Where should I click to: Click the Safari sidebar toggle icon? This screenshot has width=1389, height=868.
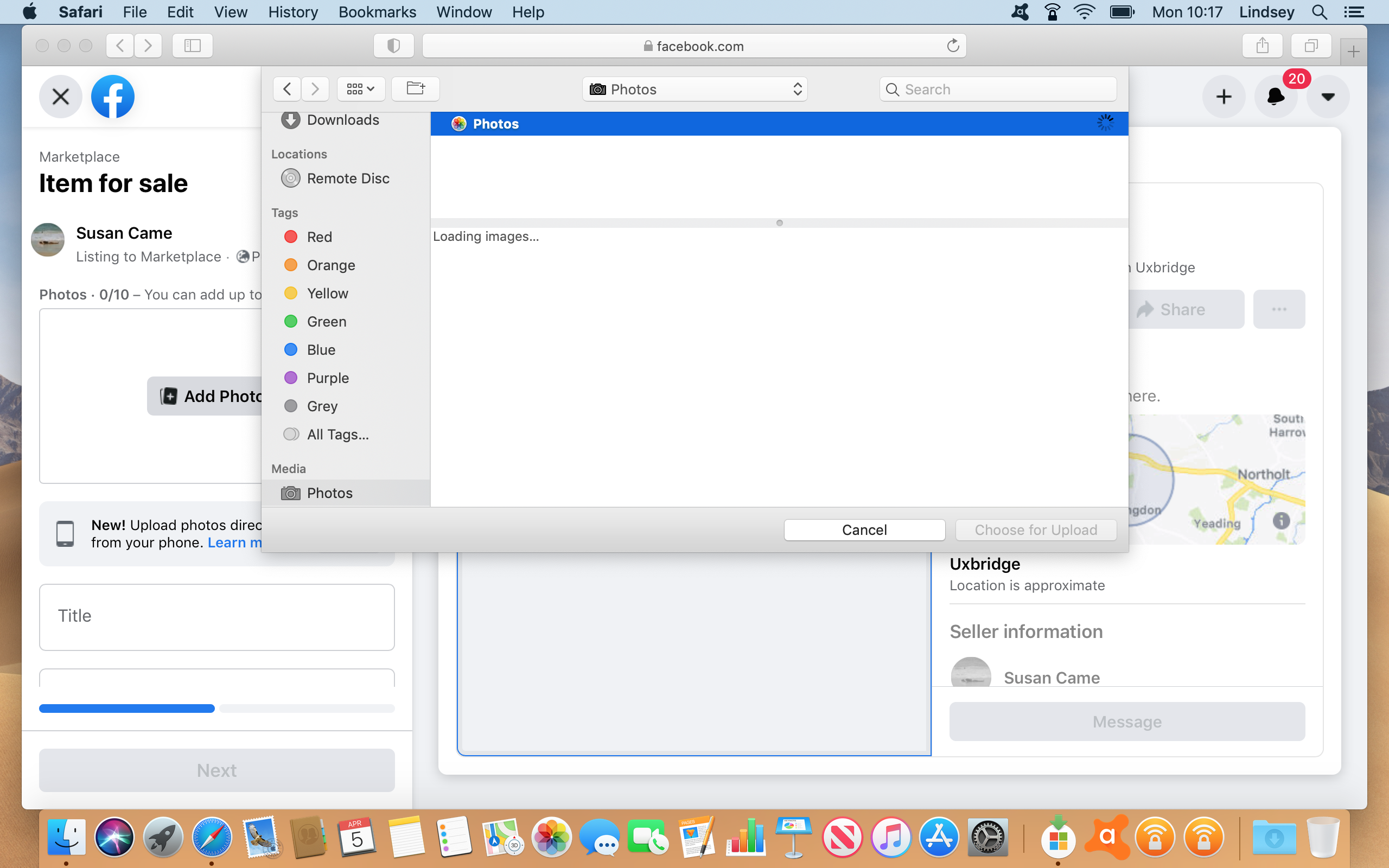192,46
